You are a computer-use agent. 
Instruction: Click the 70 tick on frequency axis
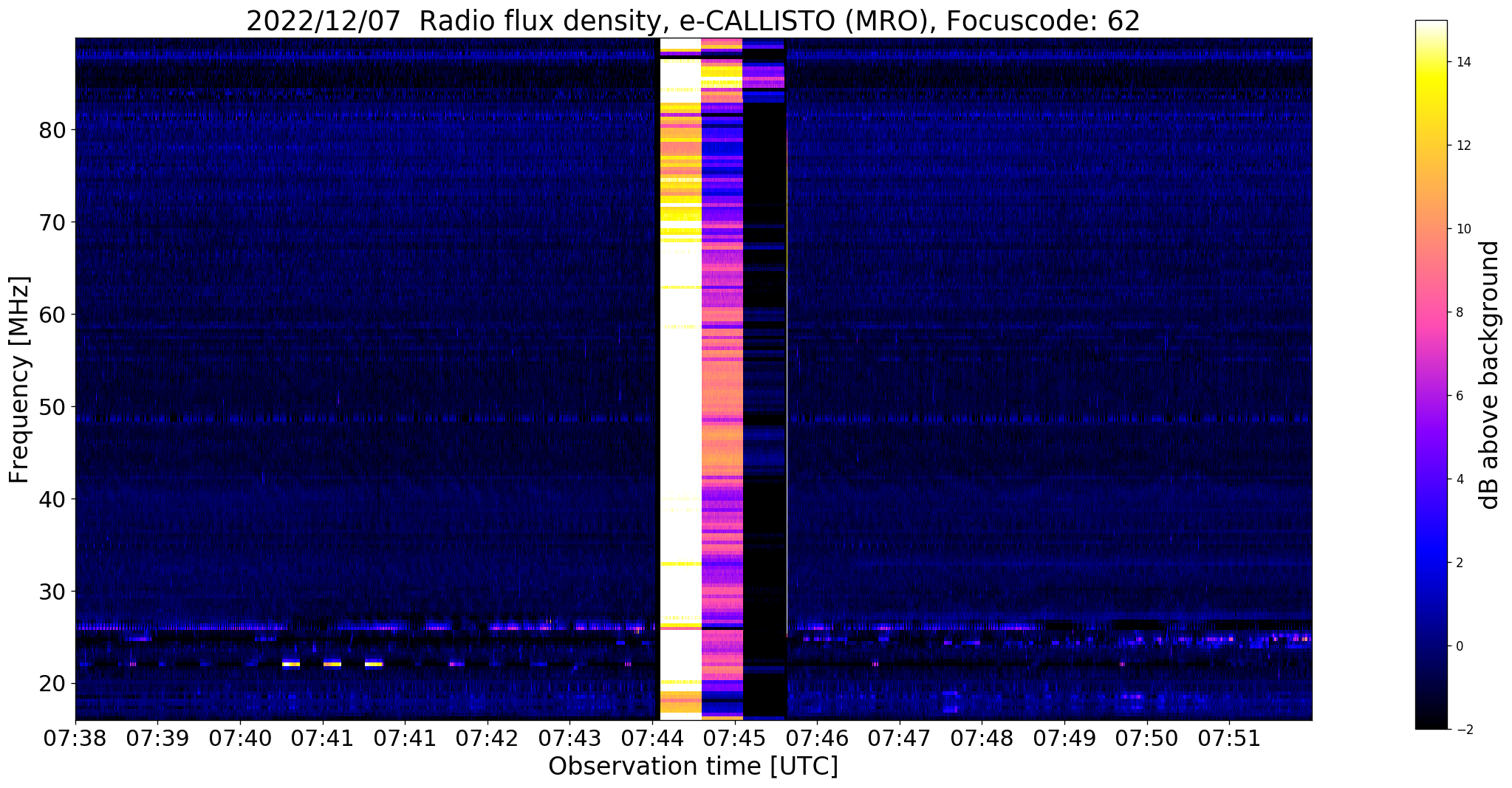52,222
